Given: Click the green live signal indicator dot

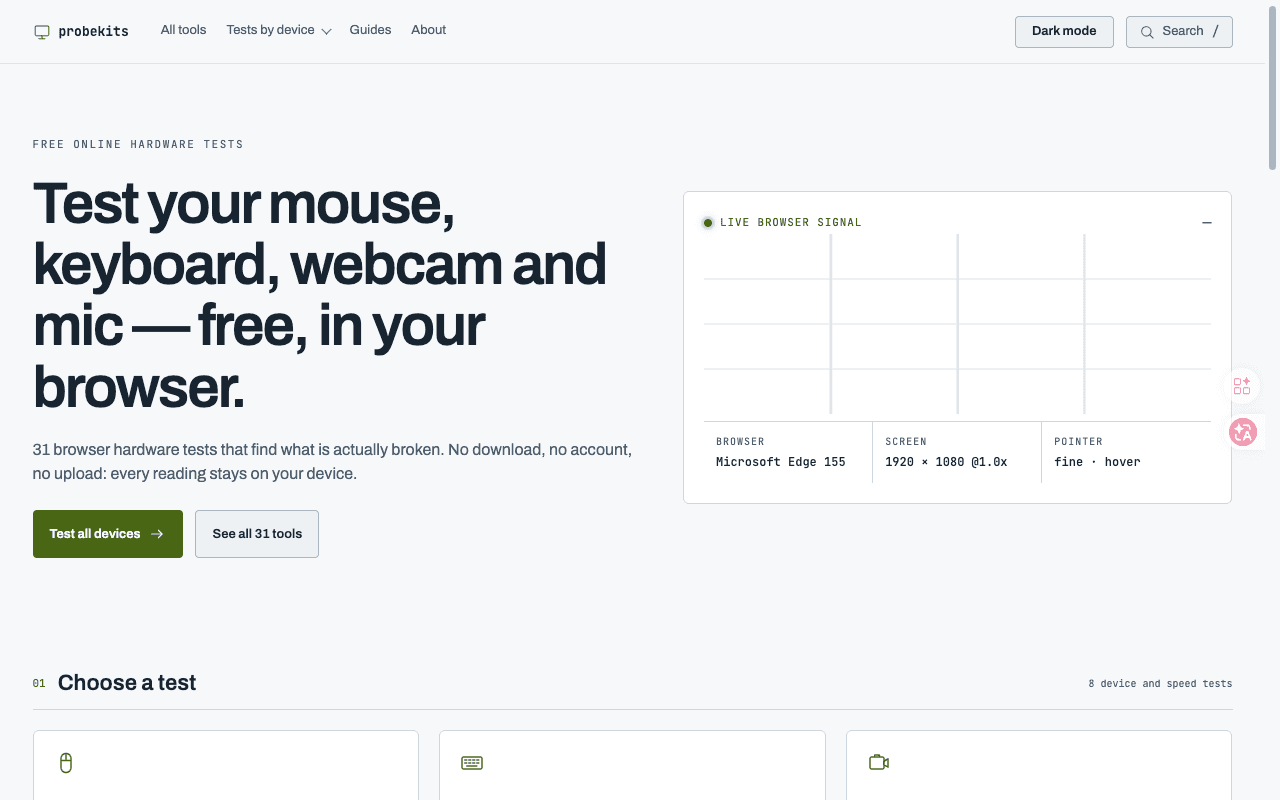Looking at the screenshot, I should 708,223.
